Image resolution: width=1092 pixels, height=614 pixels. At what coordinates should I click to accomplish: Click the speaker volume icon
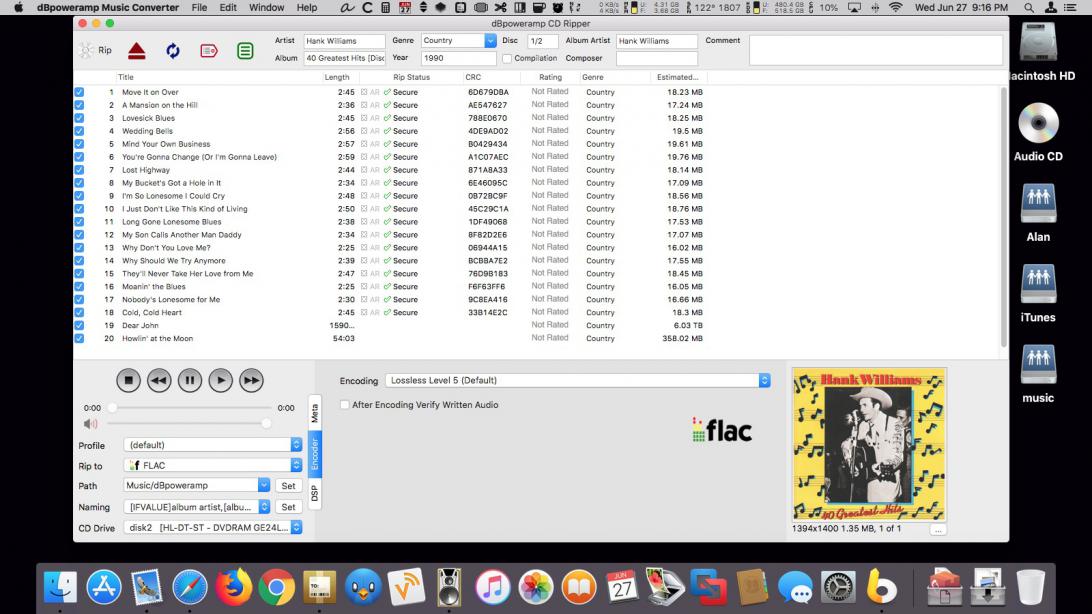click(x=91, y=424)
